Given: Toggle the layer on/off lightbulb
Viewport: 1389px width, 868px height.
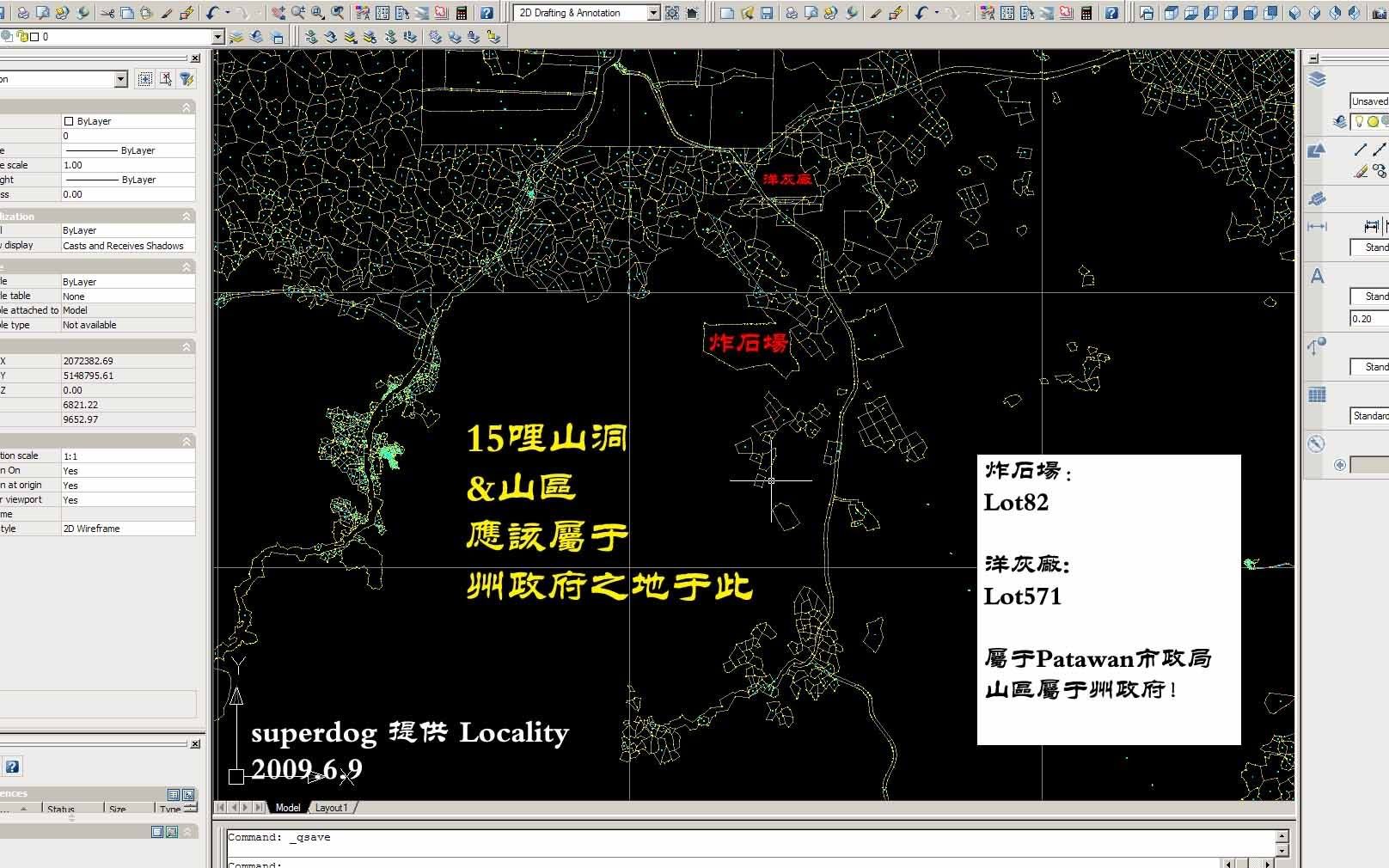Looking at the screenshot, I should (x=1360, y=122).
